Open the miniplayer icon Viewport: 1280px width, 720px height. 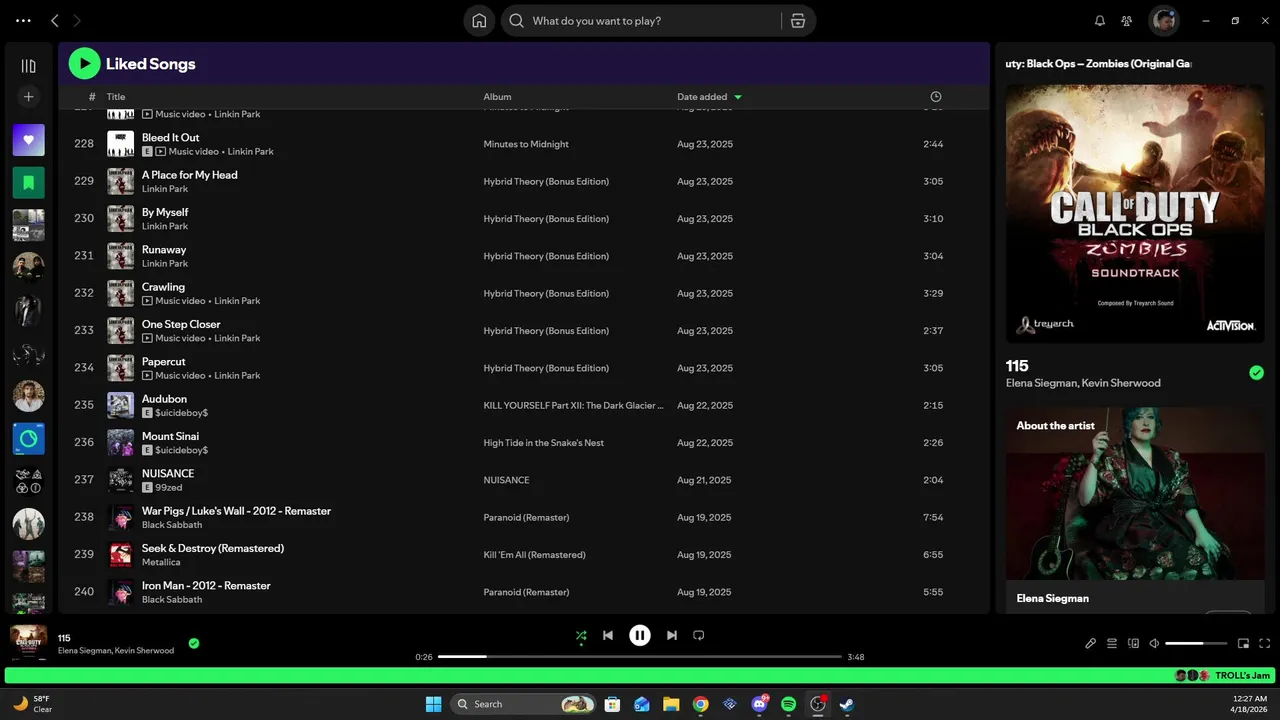tap(1244, 643)
